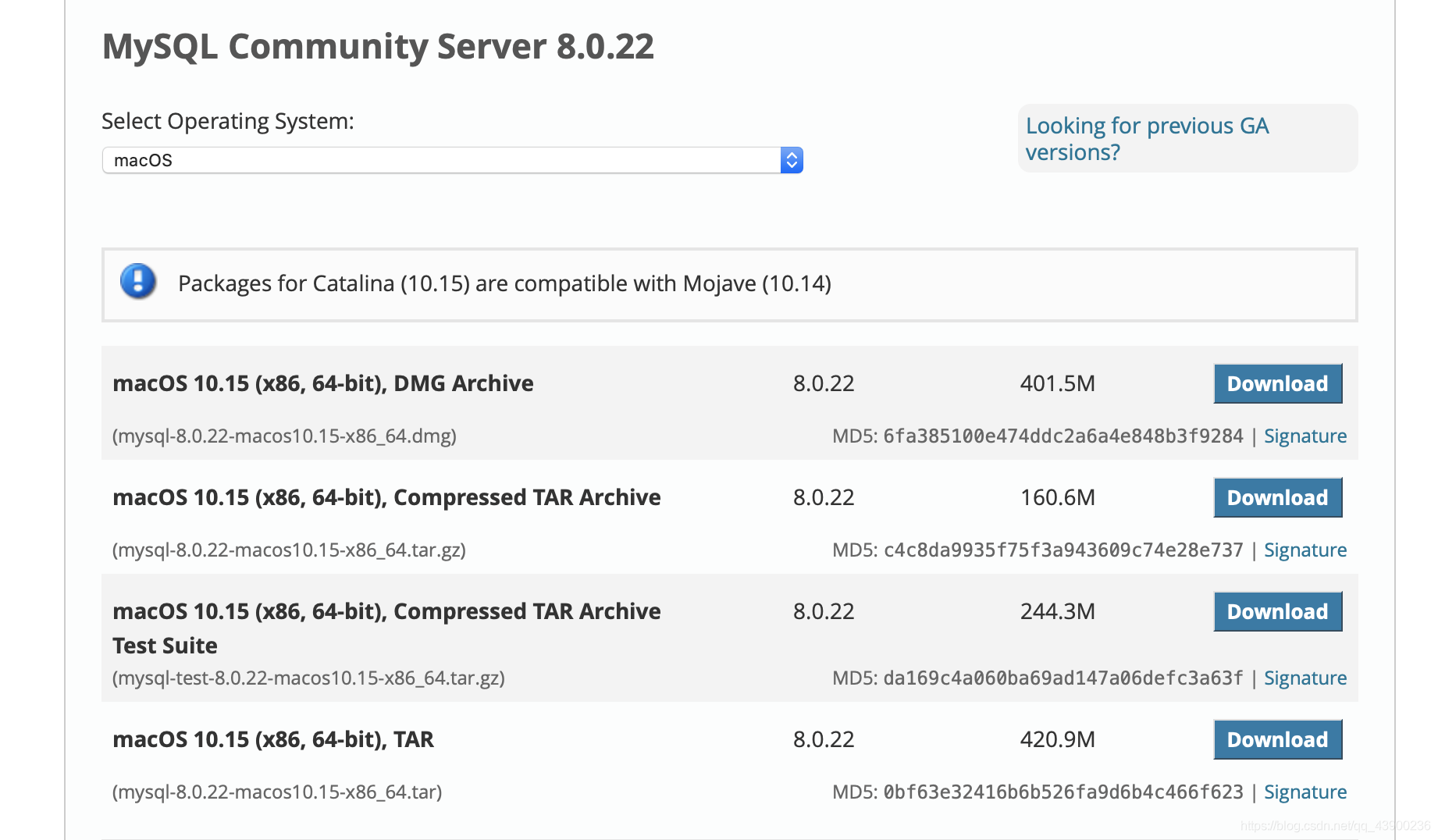1438x840 pixels.
Task: Click the 160.6M file size
Action: (x=1058, y=497)
